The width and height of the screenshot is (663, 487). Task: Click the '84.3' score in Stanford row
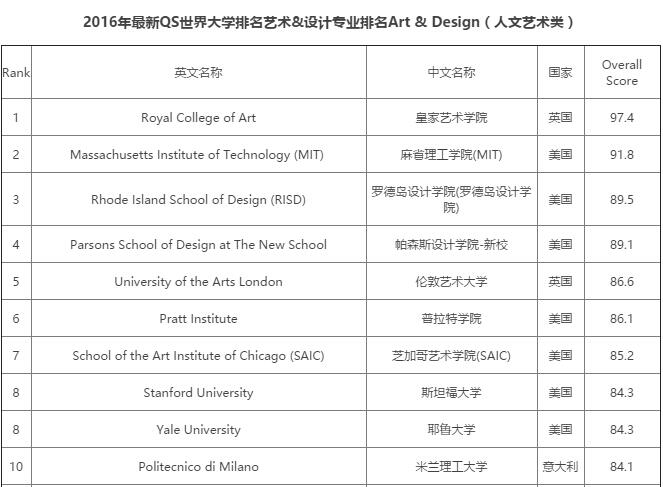pyautogui.click(x=622, y=393)
